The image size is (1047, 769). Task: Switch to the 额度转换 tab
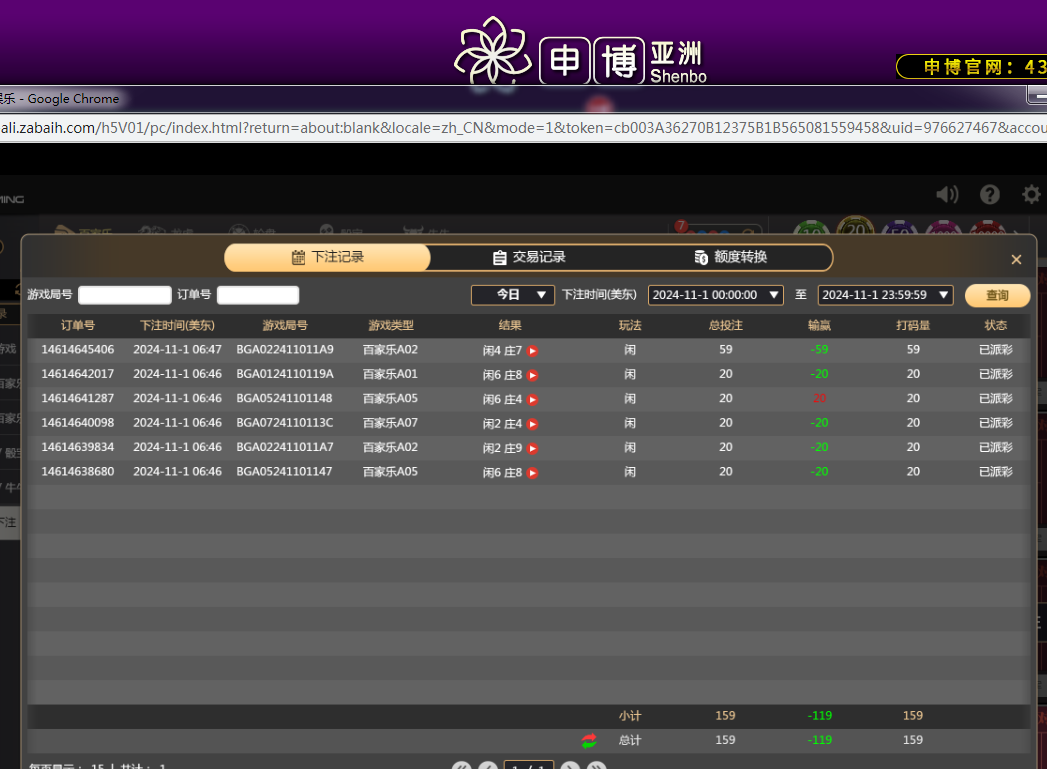tap(730, 257)
